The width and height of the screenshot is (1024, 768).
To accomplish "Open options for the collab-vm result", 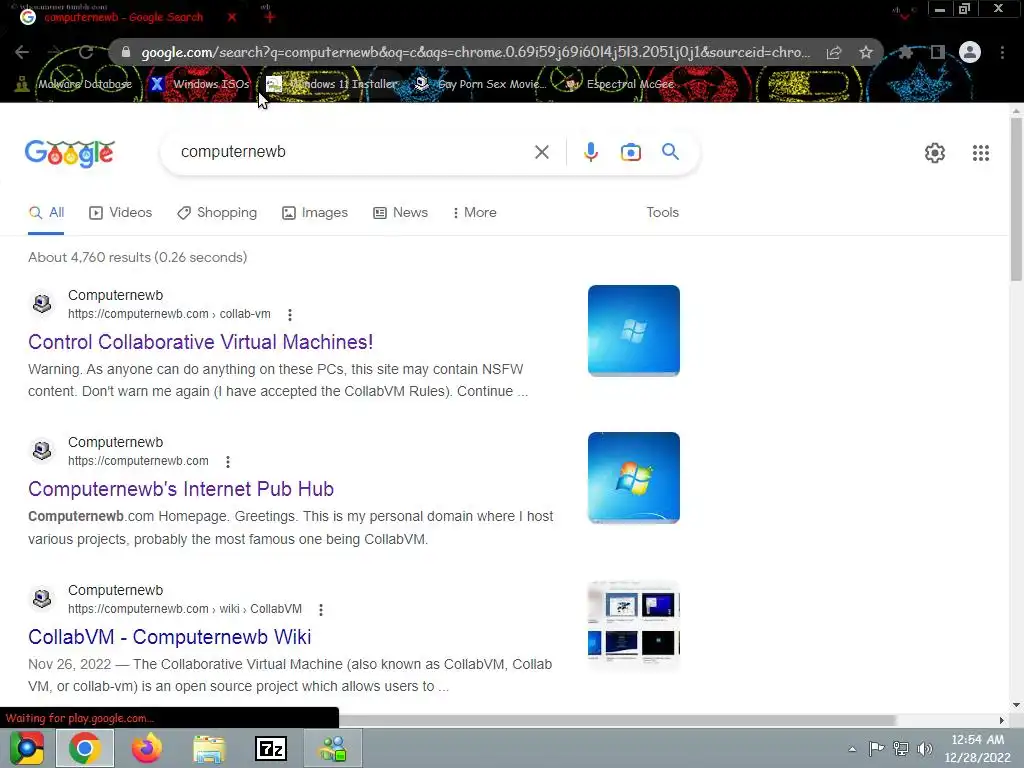I will 290,315.
